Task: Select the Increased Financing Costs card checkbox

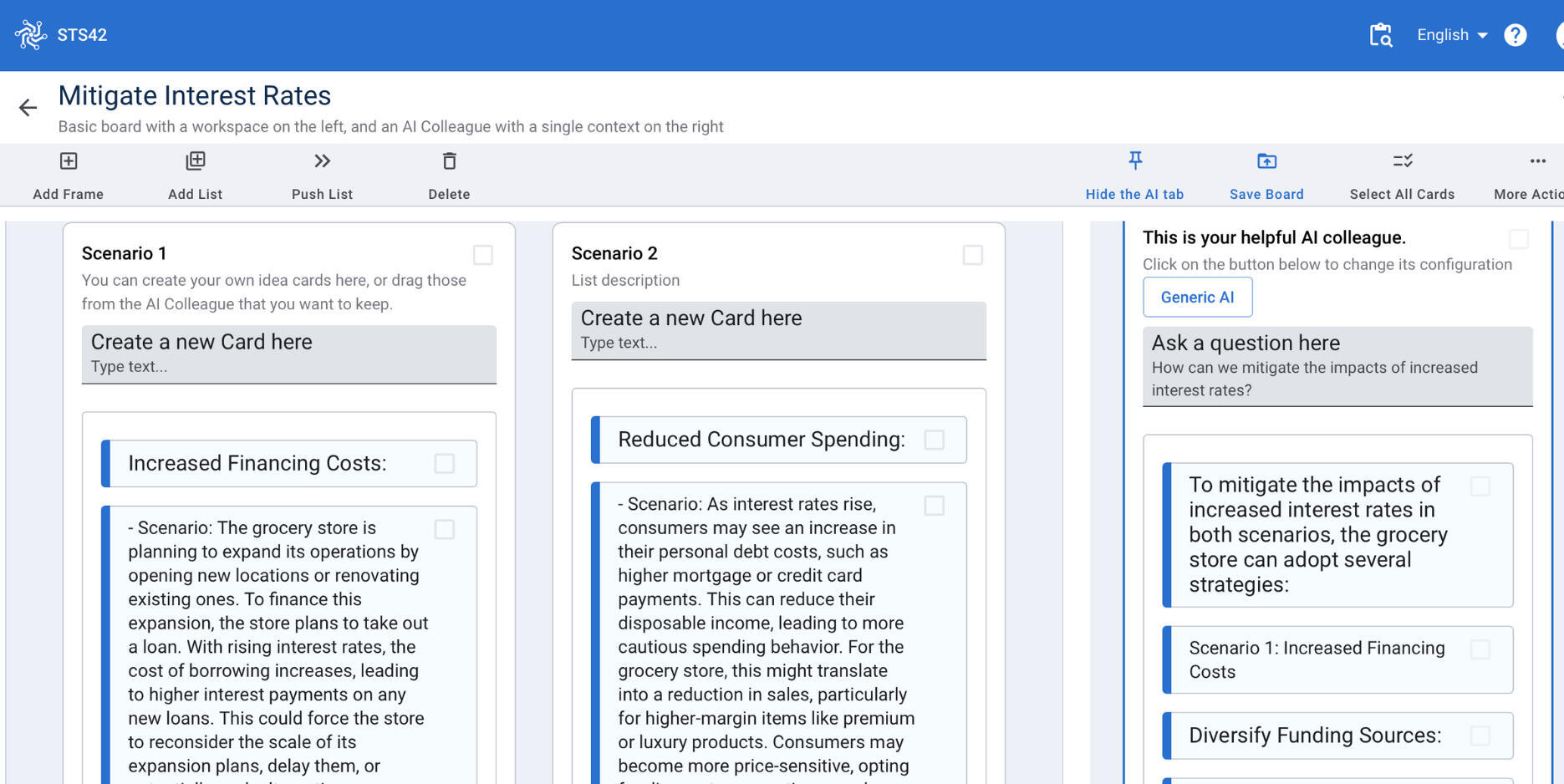Action: coord(444,464)
